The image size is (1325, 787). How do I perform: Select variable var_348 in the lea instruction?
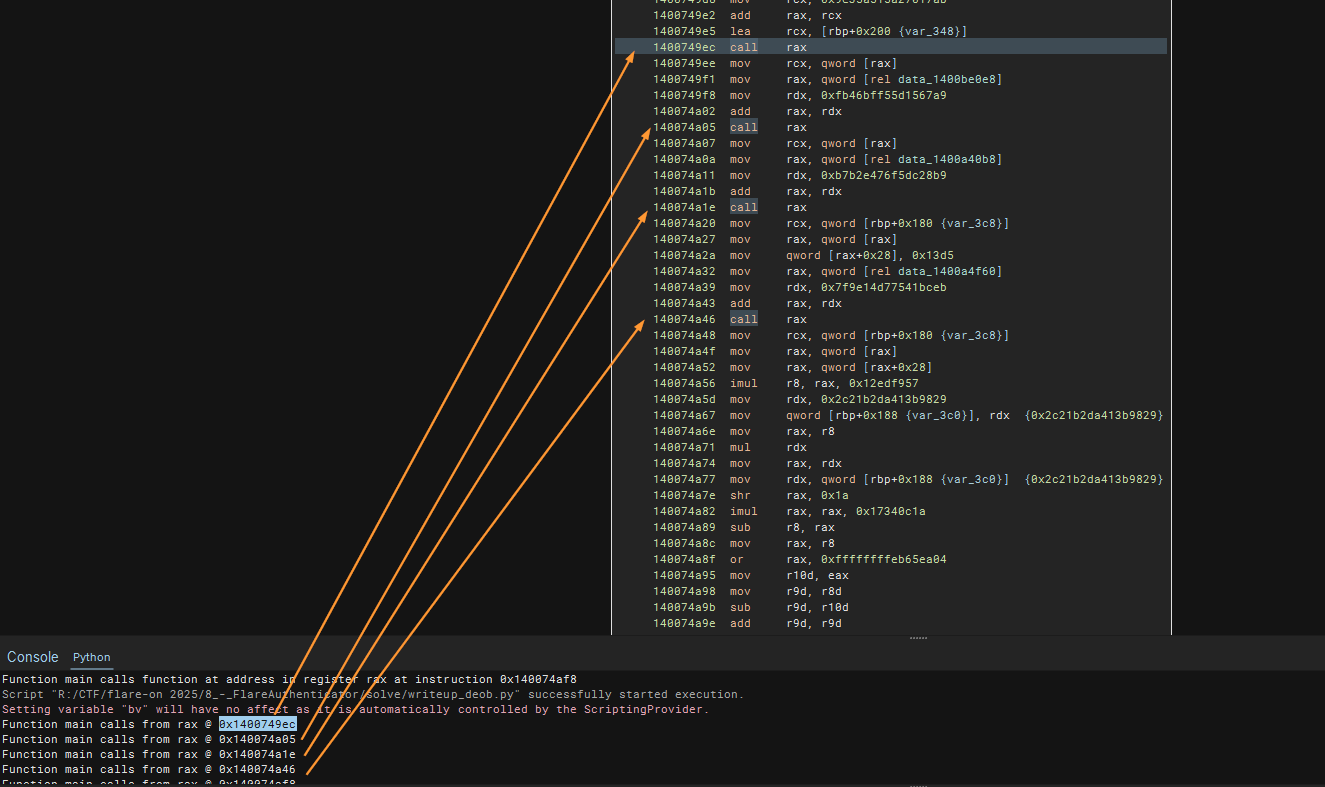(x=939, y=31)
